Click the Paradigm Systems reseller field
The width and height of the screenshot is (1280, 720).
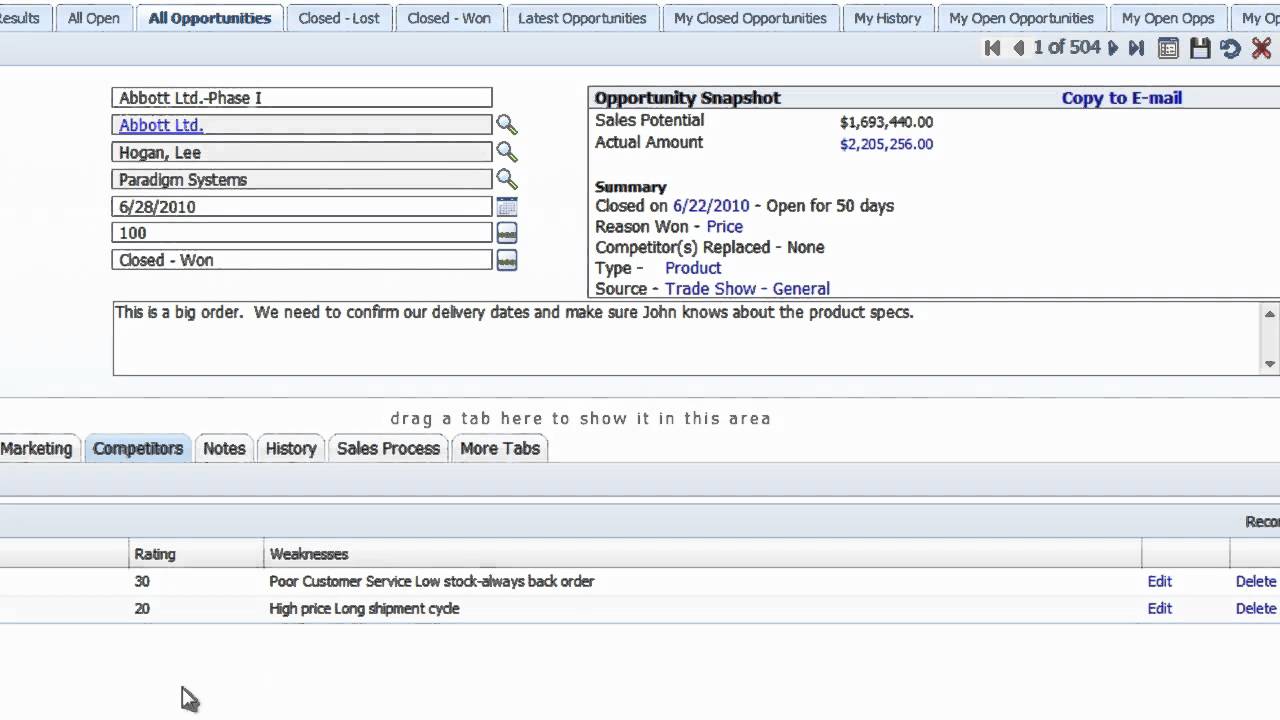point(302,179)
